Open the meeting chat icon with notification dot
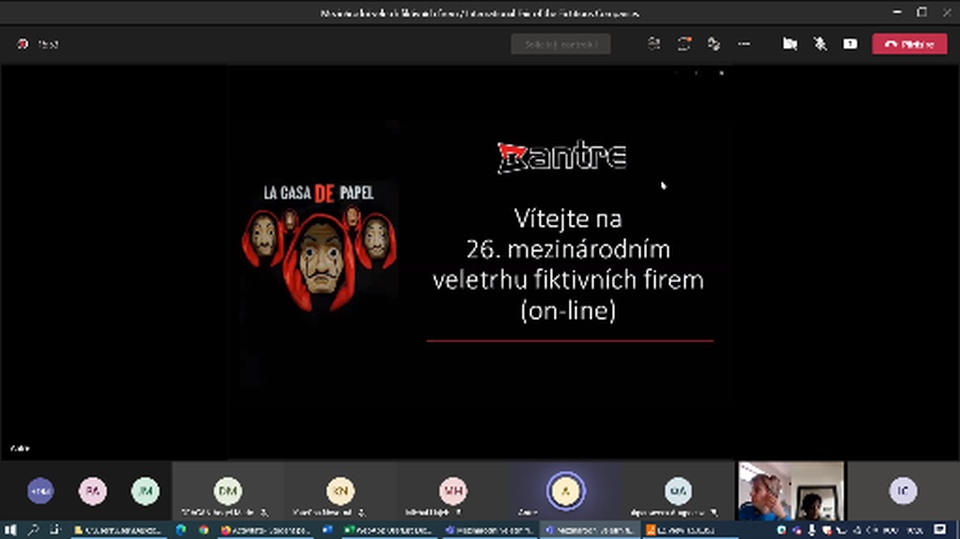Image resolution: width=960 pixels, height=539 pixels. [684, 43]
